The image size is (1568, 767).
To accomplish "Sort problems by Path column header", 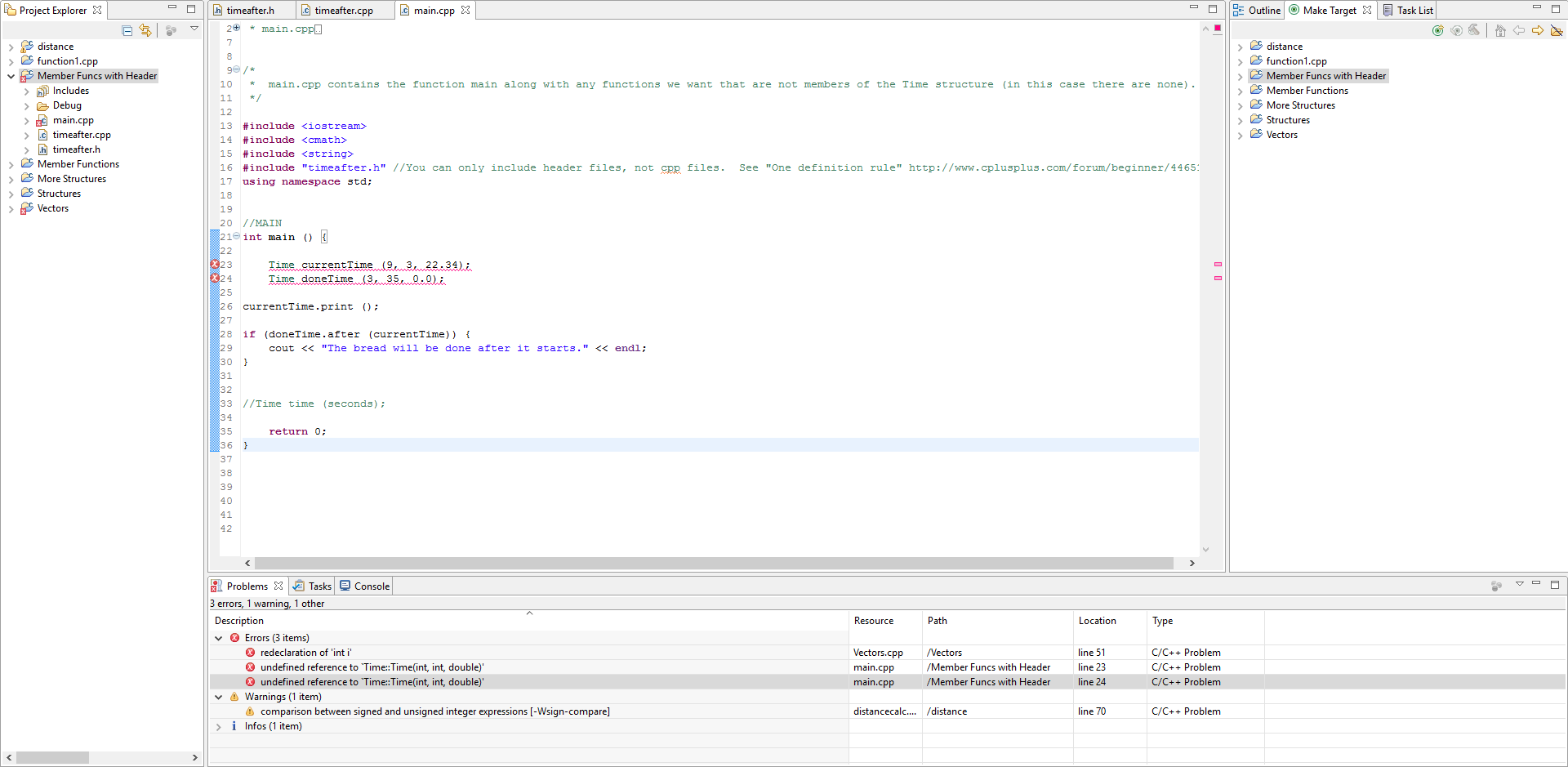I will tap(997, 621).
